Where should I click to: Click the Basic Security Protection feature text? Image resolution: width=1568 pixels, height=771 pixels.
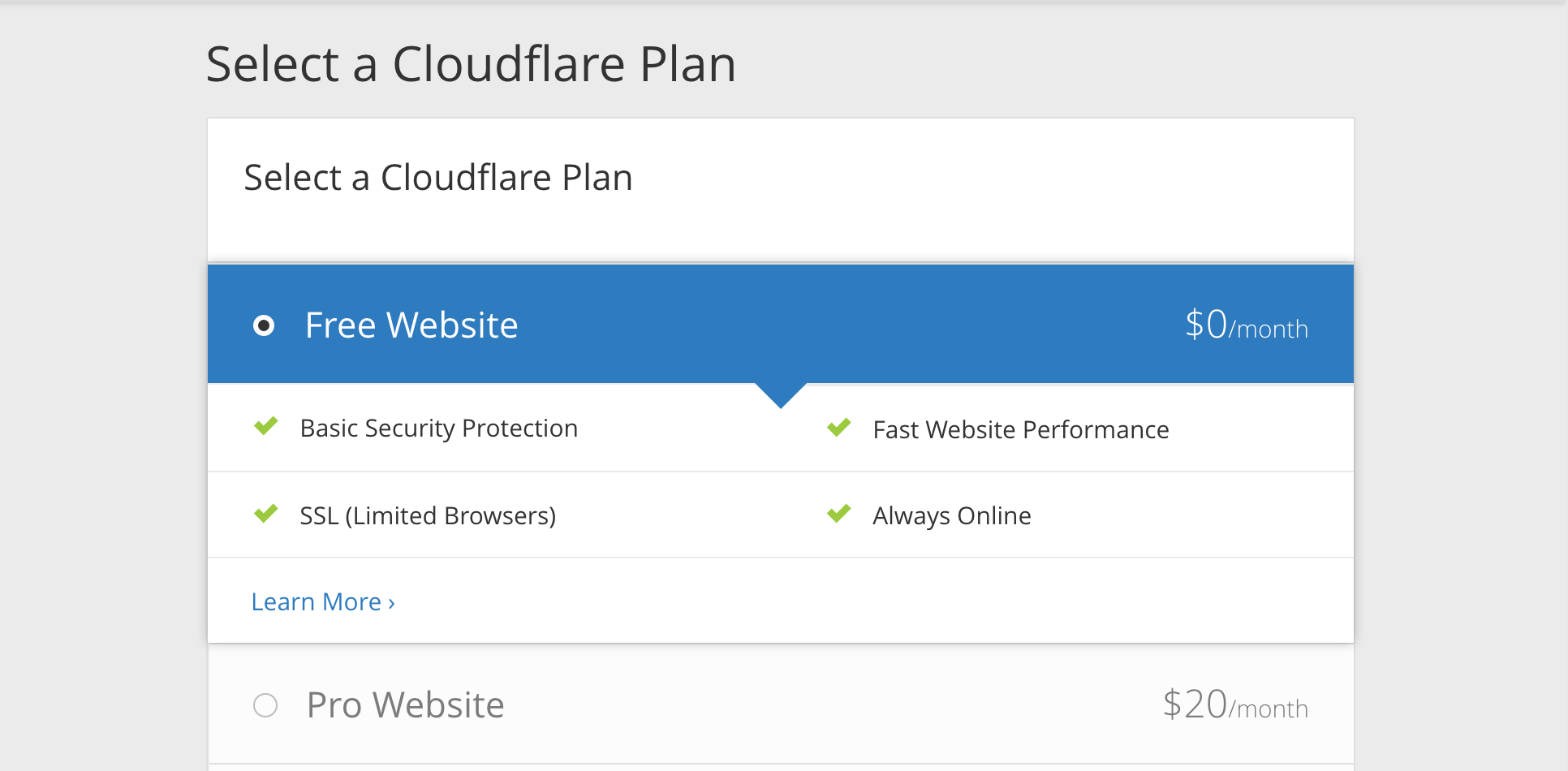[x=439, y=428]
